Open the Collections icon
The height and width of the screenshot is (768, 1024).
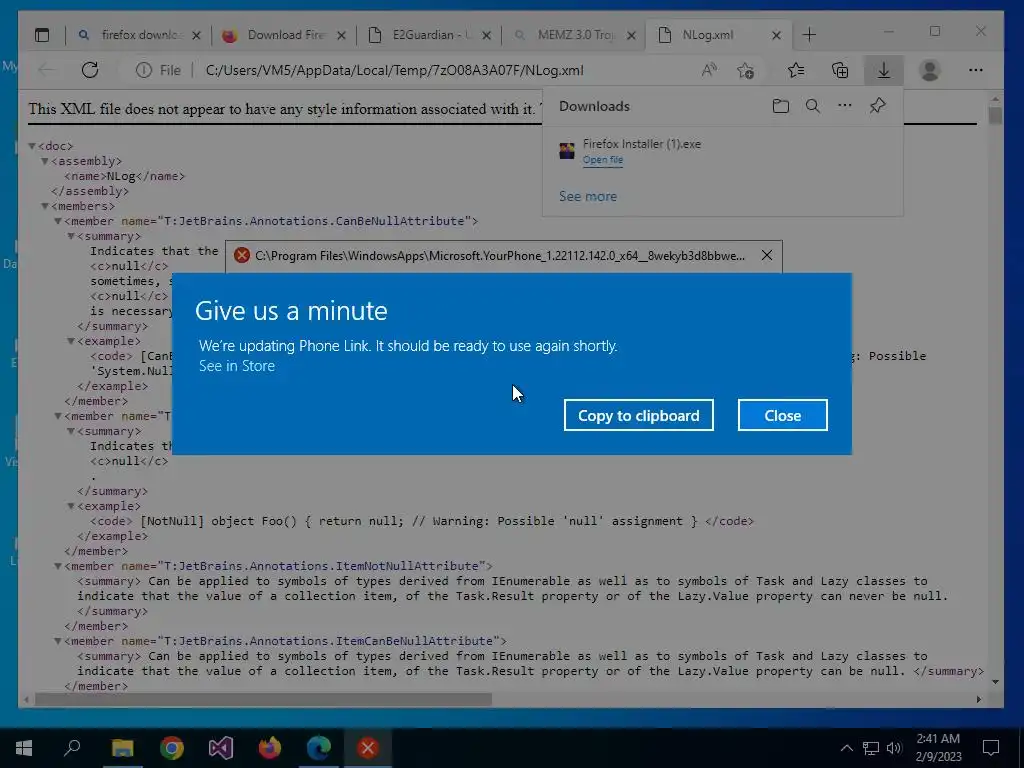tap(840, 71)
